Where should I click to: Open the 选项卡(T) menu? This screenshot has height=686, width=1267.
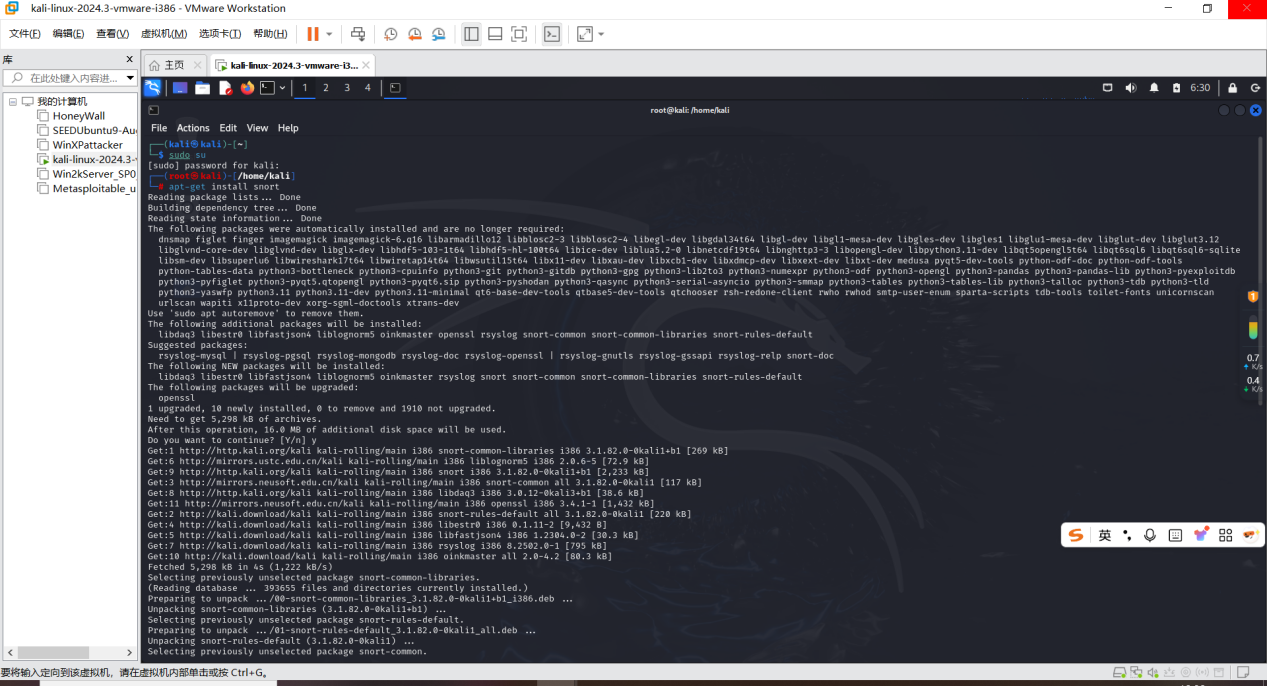pyautogui.click(x=220, y=34)
